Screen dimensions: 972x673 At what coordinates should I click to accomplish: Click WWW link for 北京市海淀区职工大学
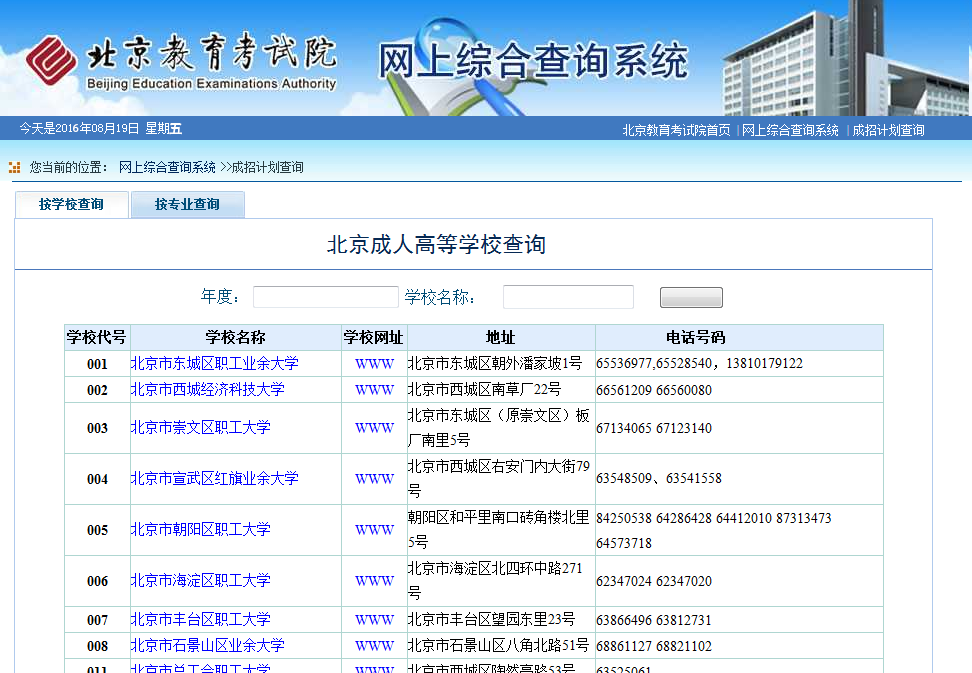point(374,580)
